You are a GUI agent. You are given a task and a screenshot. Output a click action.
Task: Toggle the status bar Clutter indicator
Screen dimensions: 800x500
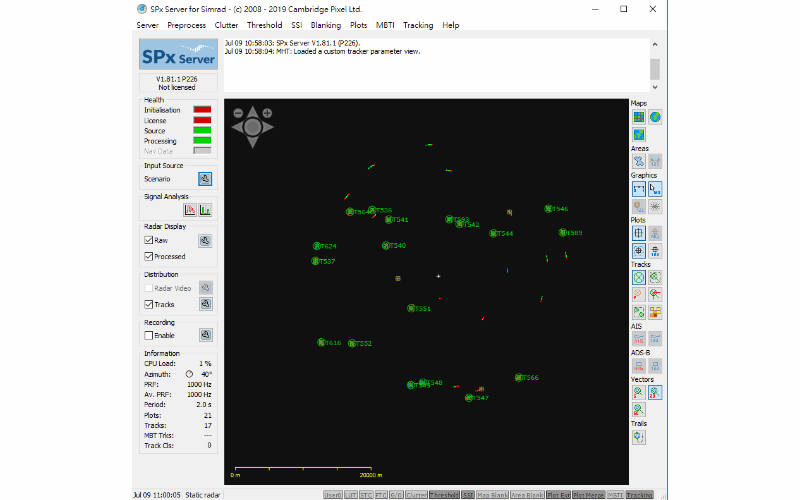click(416, 495)
